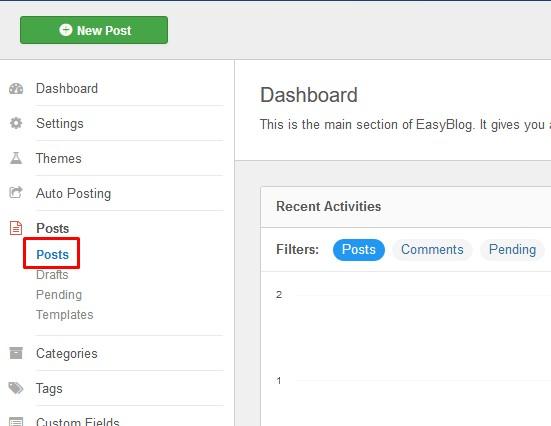Click the Recent Activities panel header
This screenshot has width=551, height=426.
tap(406, 207)
